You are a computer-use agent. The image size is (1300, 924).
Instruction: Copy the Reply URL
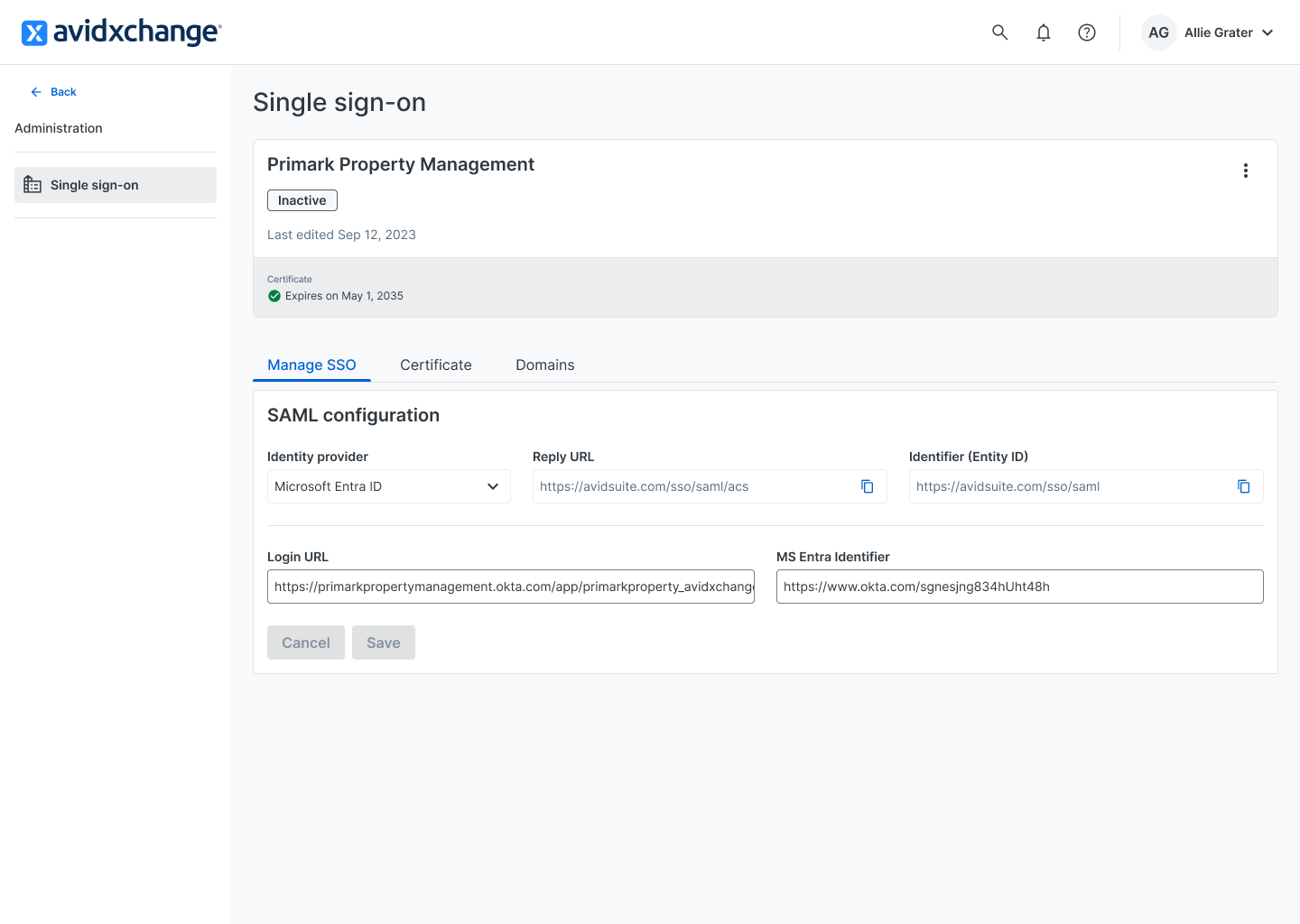868,486
